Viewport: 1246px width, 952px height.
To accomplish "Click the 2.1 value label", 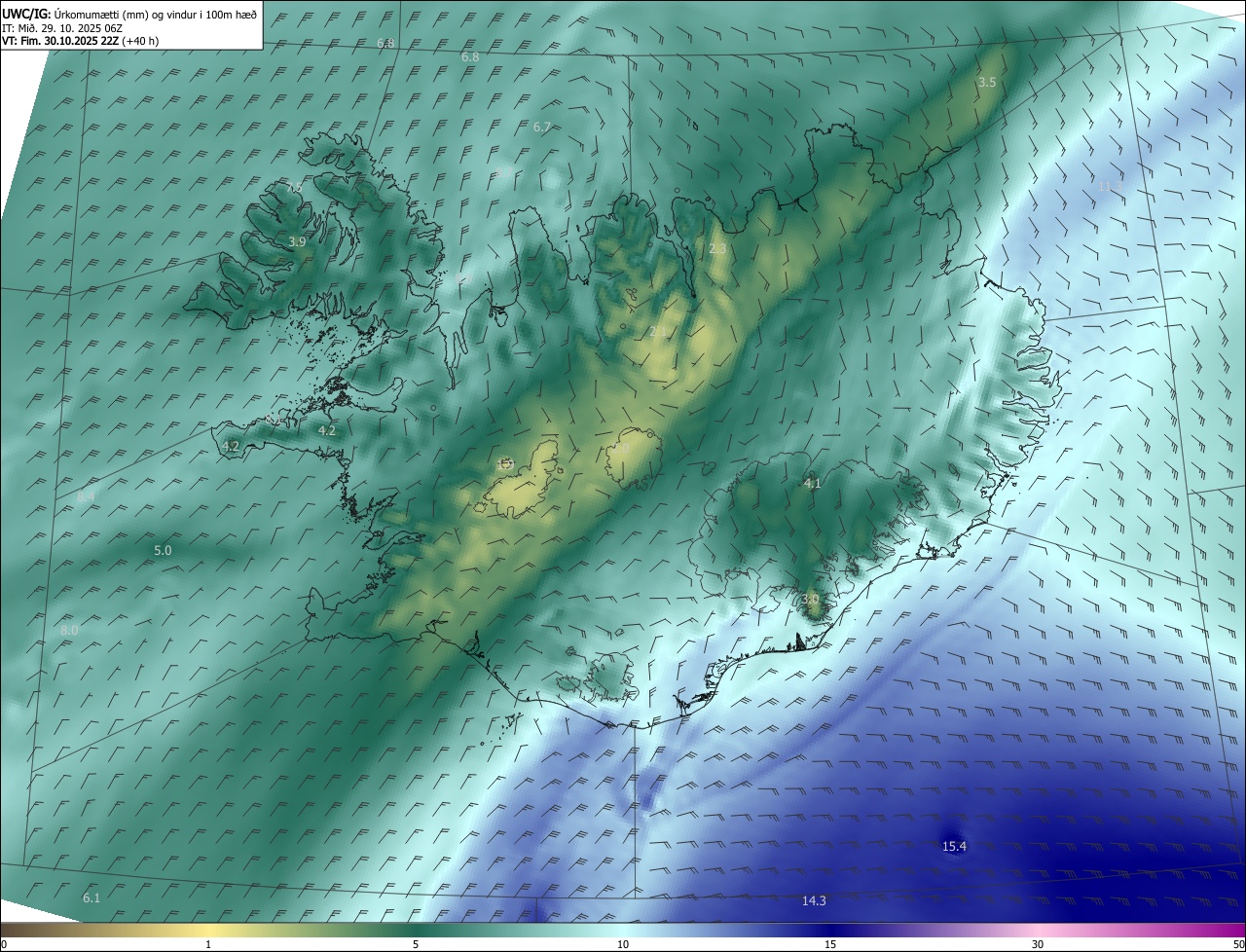I will pos(658,333).
